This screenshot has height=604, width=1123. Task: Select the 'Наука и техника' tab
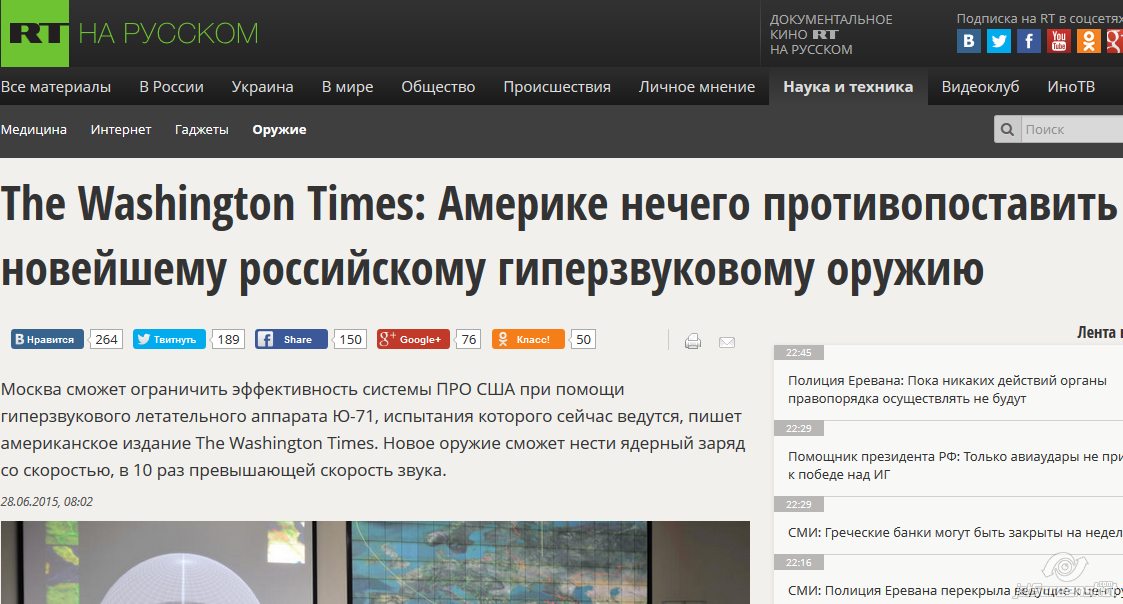(x=848, y=87)
